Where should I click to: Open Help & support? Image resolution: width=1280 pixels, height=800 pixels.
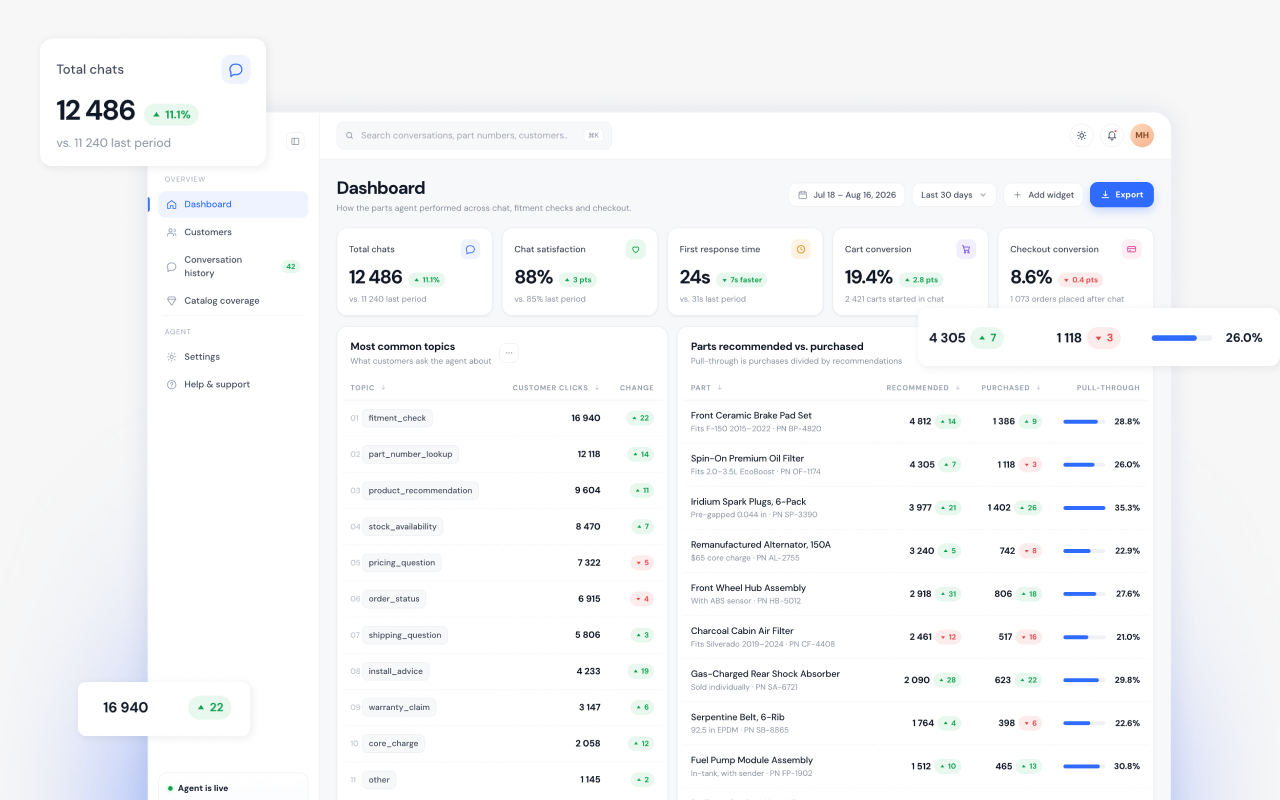pyautogui.click(x=233, y=384)
